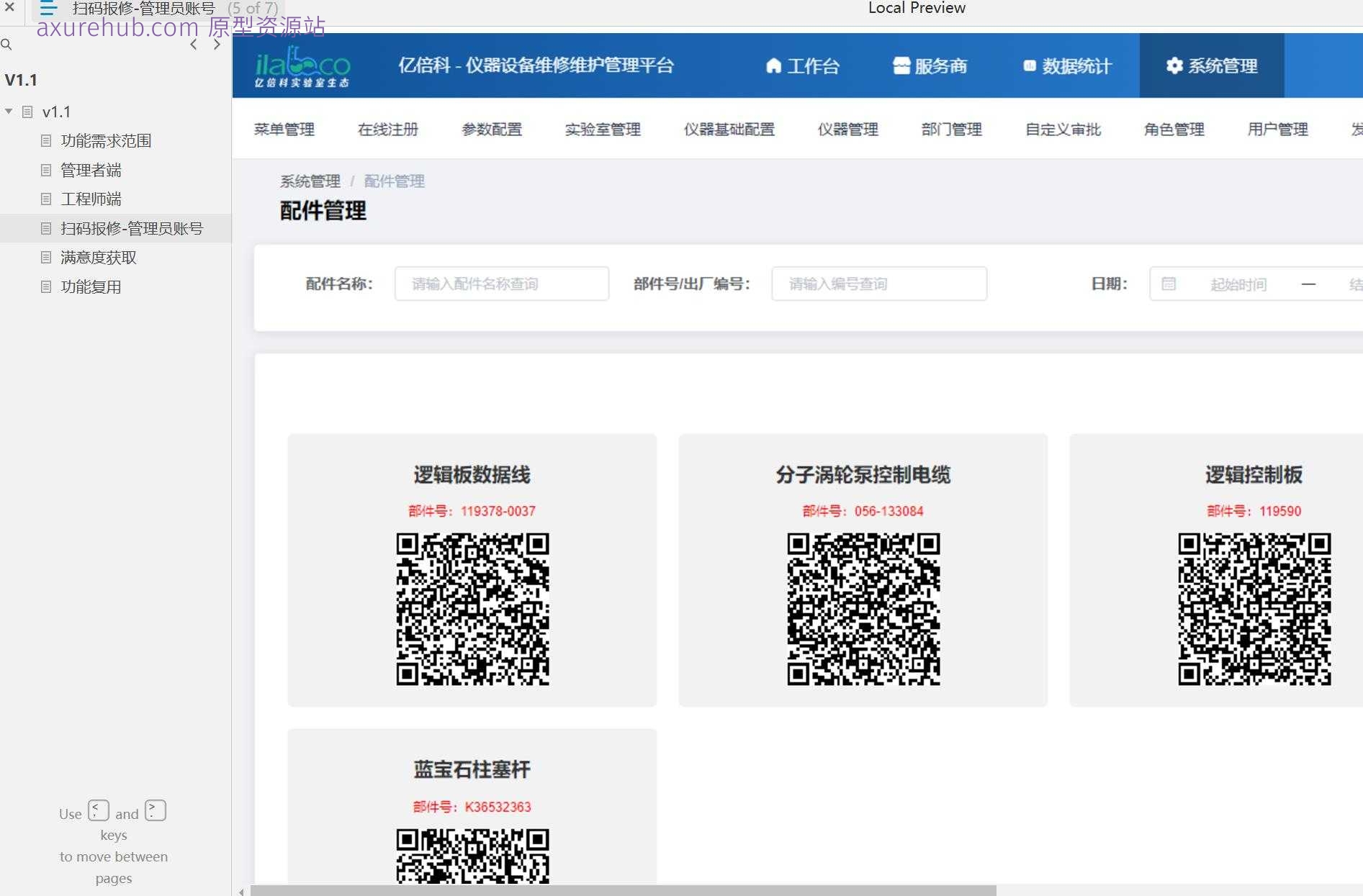Select the 满意度获取 page in sidebar

pyautogui.click(x=98, y=257)
